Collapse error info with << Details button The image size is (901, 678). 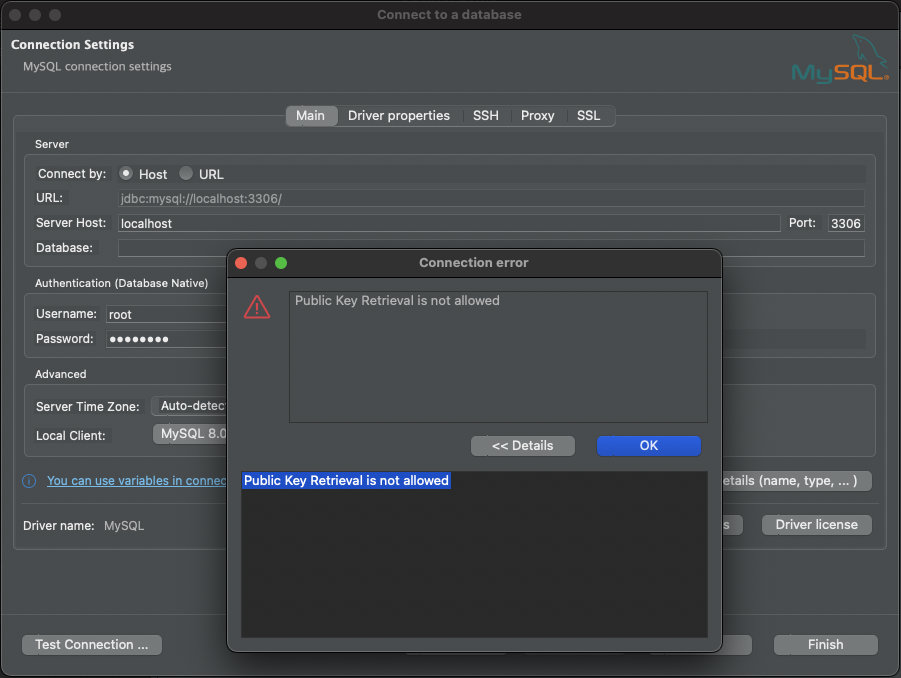pos(522,446)
